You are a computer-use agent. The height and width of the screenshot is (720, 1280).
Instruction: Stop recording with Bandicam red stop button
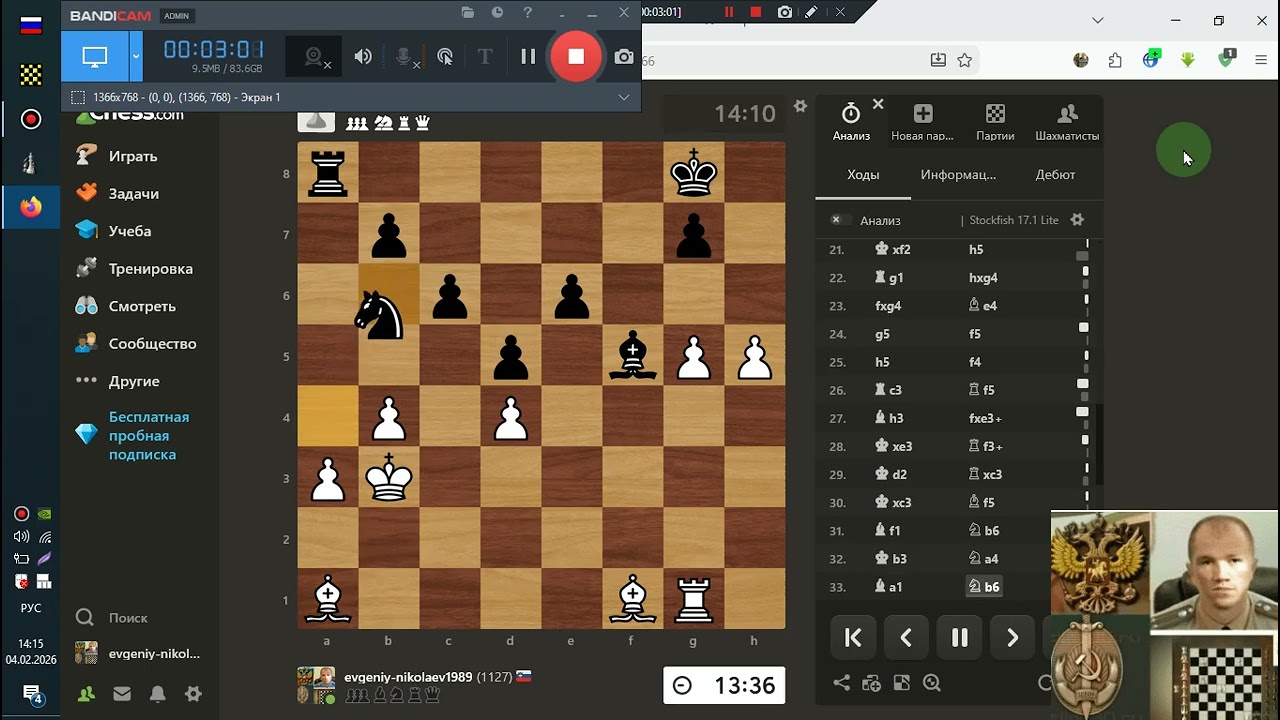tap(576, 57)
